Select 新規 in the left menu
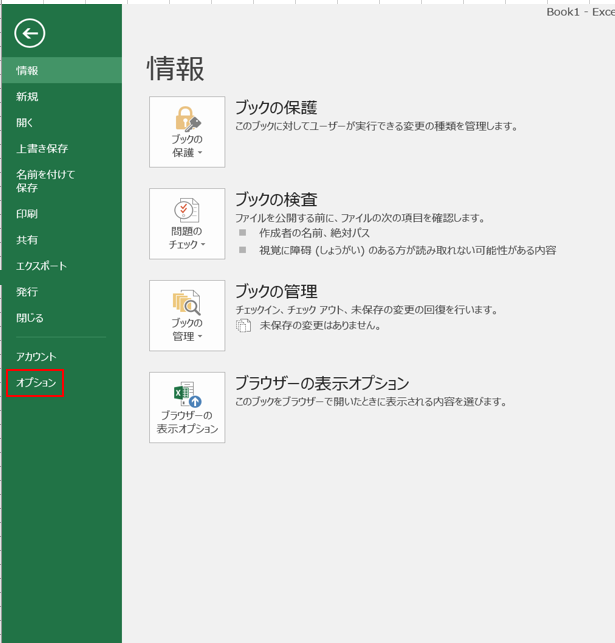 point(62,96)
